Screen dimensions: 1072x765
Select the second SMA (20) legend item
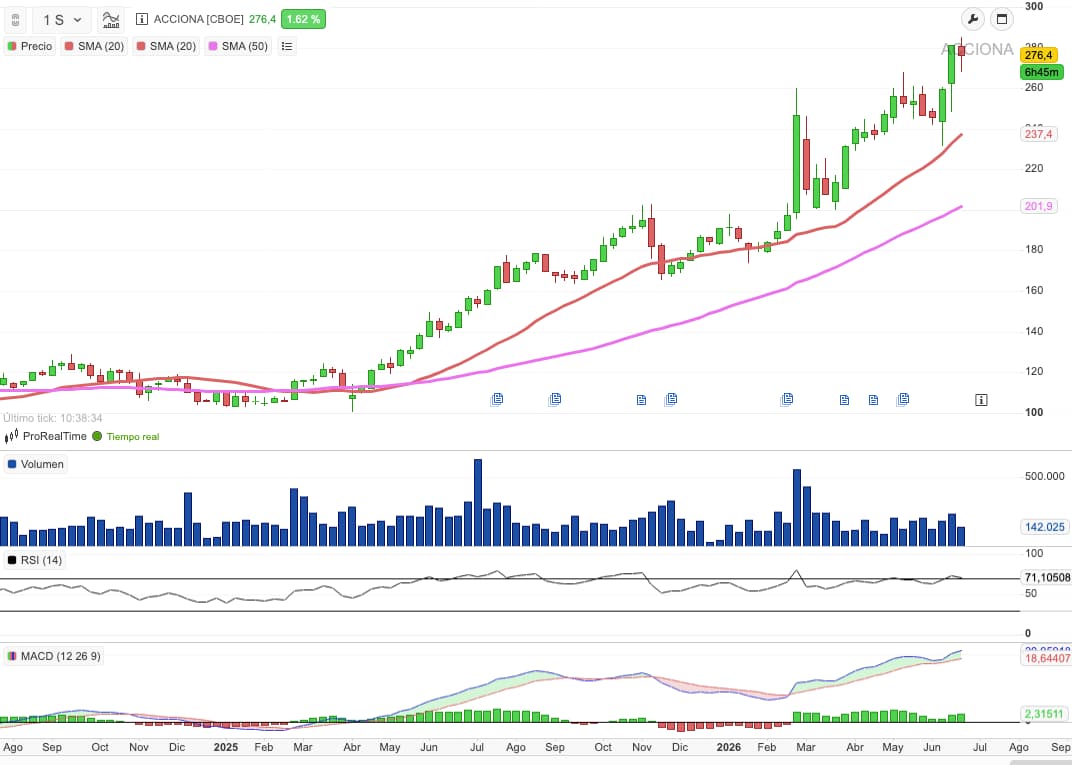[166, 46]
